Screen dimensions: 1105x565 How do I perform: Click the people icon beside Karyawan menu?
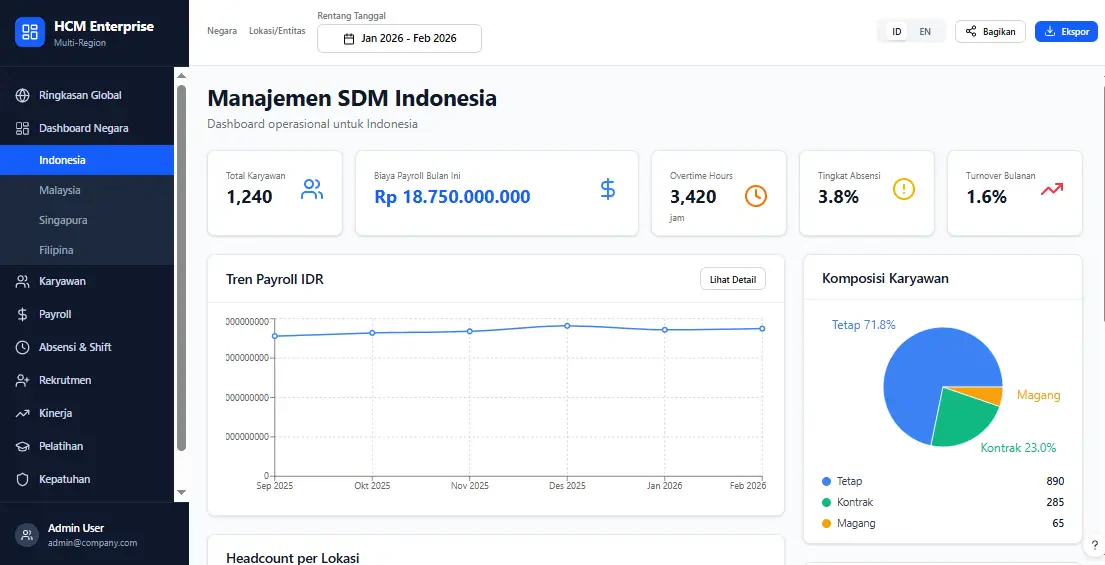pos(23,281)
